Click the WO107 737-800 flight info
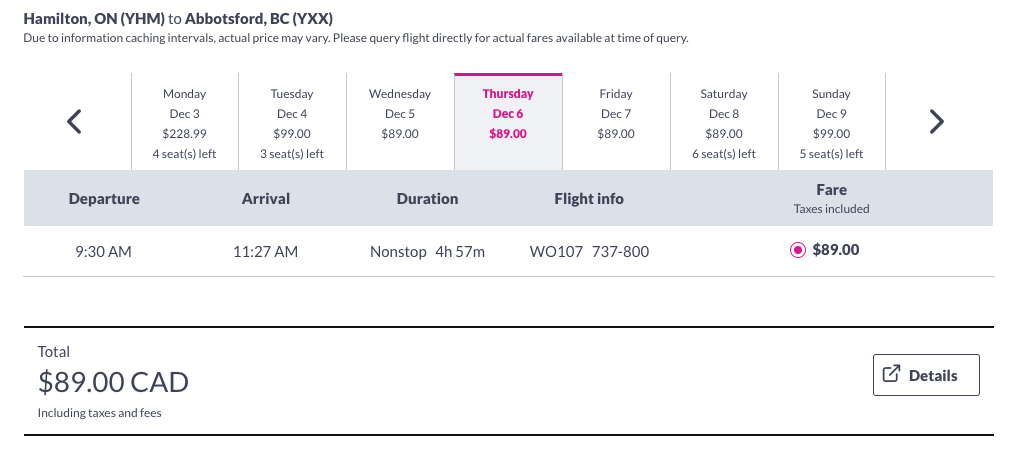Viewport: 1032px width, 463px height. point(589,252)
